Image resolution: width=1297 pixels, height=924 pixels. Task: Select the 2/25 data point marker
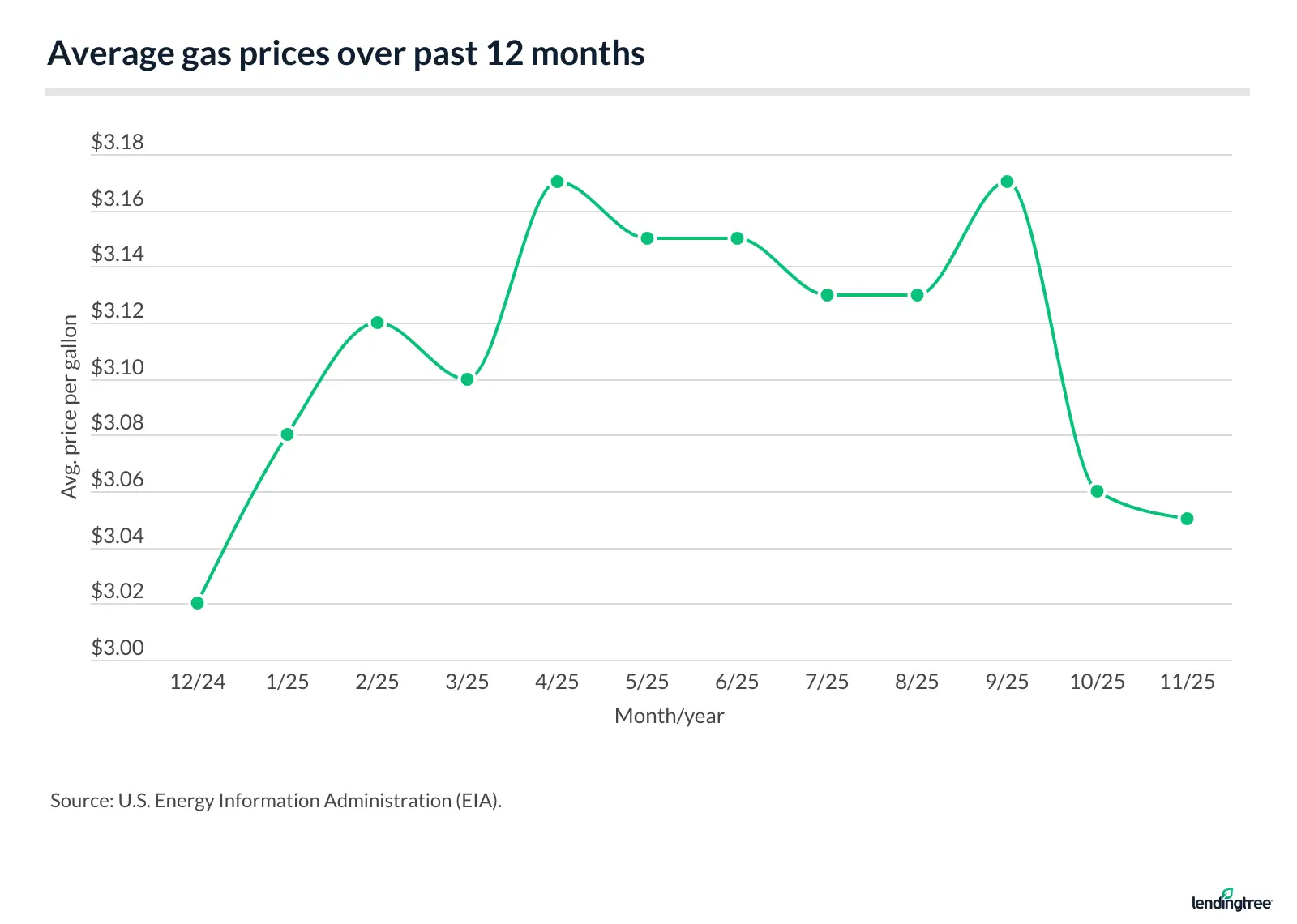coord(377,323)
